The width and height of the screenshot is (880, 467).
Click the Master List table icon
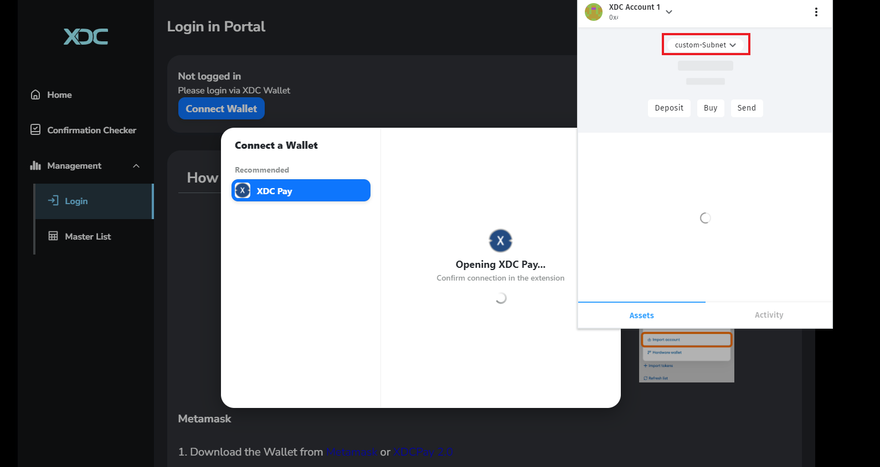[x=53, y=237]
